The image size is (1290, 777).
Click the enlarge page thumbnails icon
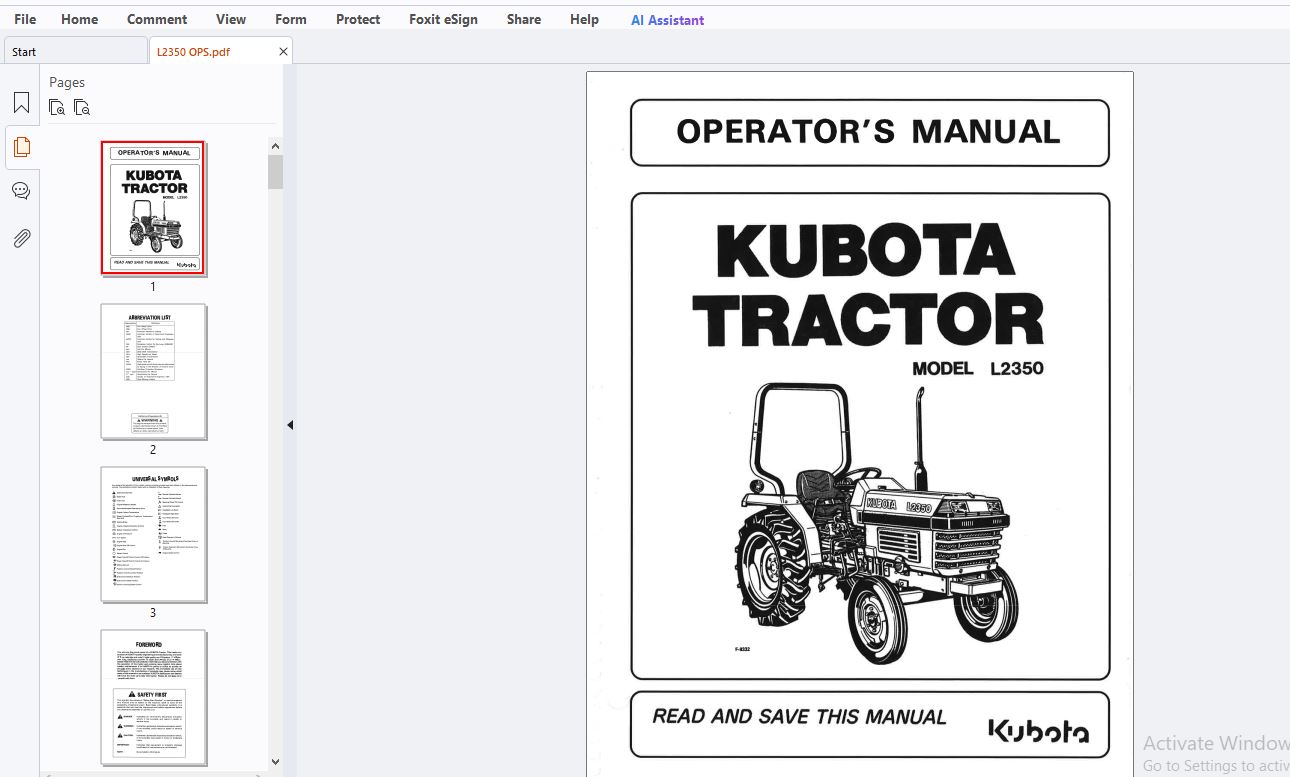point(57,107)
